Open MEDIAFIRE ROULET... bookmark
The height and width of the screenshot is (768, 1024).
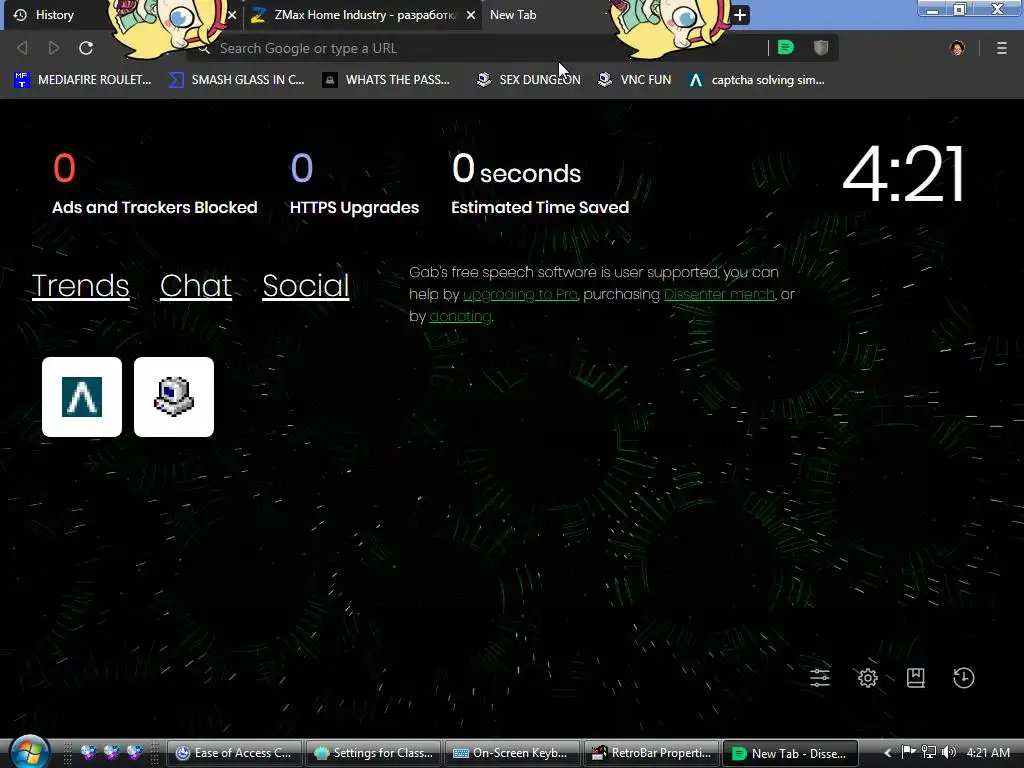tap(83, 80)
